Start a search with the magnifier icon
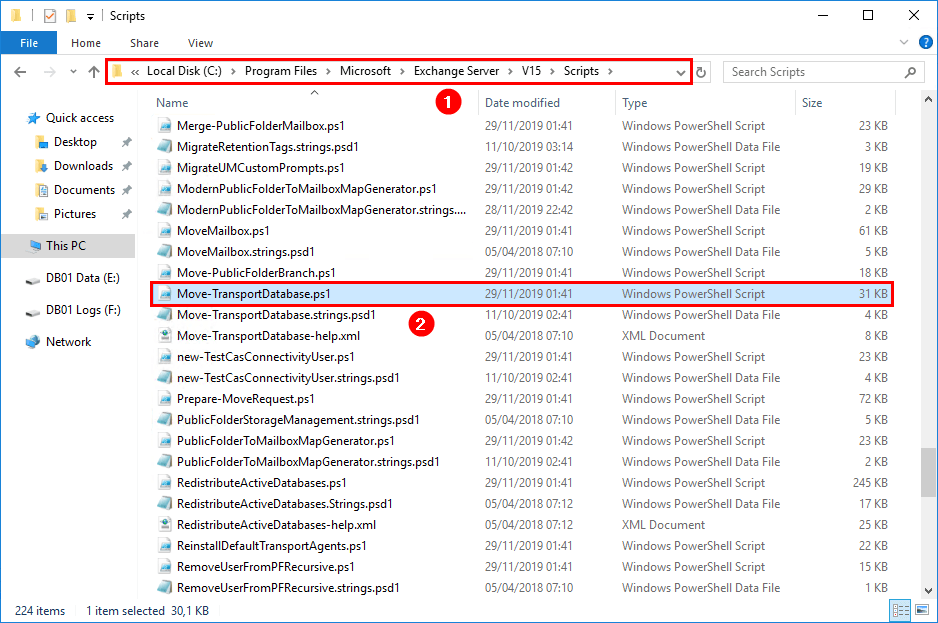Viewport: 938px width, 623px height. [x=908, y=71]
